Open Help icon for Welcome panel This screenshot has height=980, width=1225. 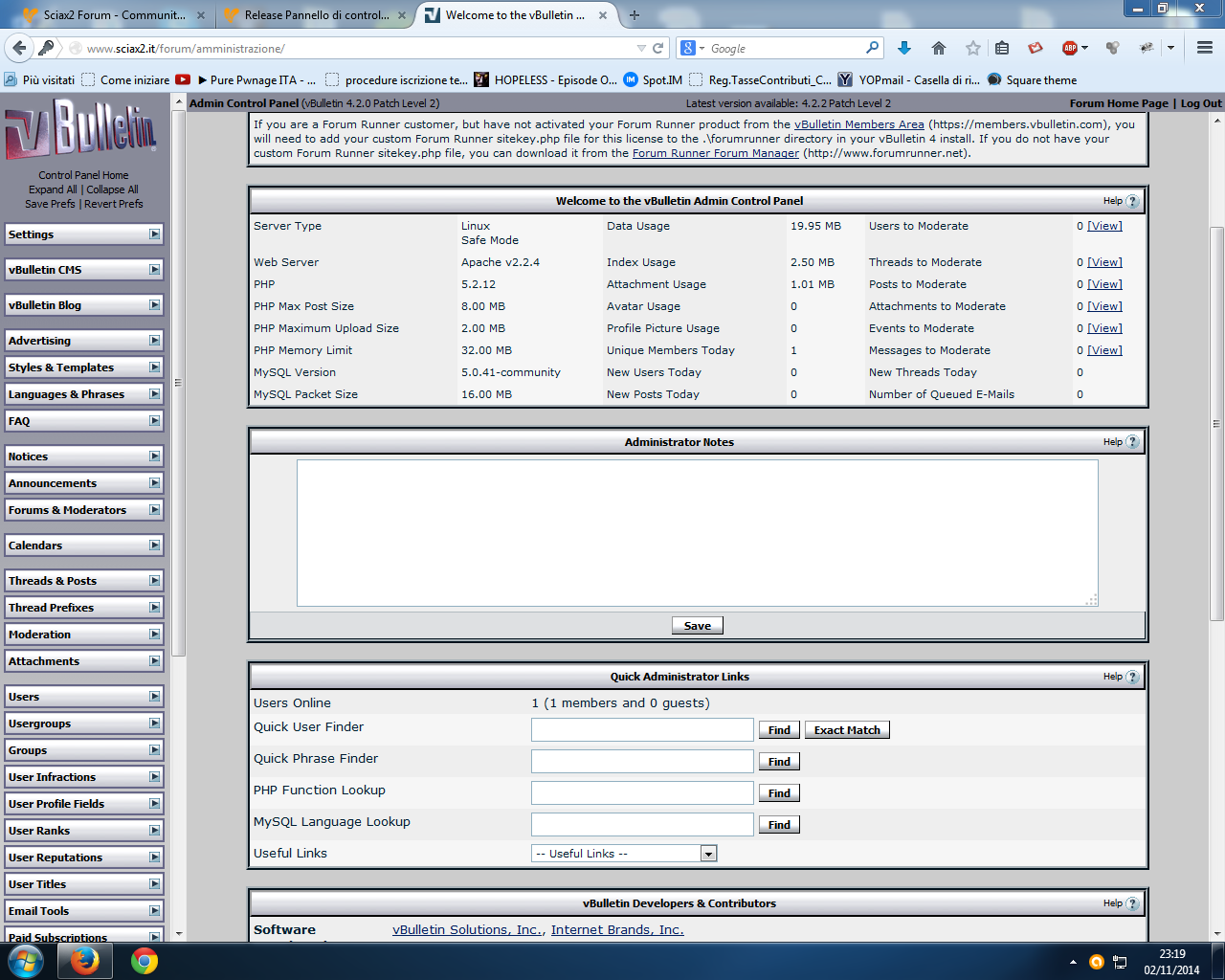pyautogui.click(x=1133, y=201)
